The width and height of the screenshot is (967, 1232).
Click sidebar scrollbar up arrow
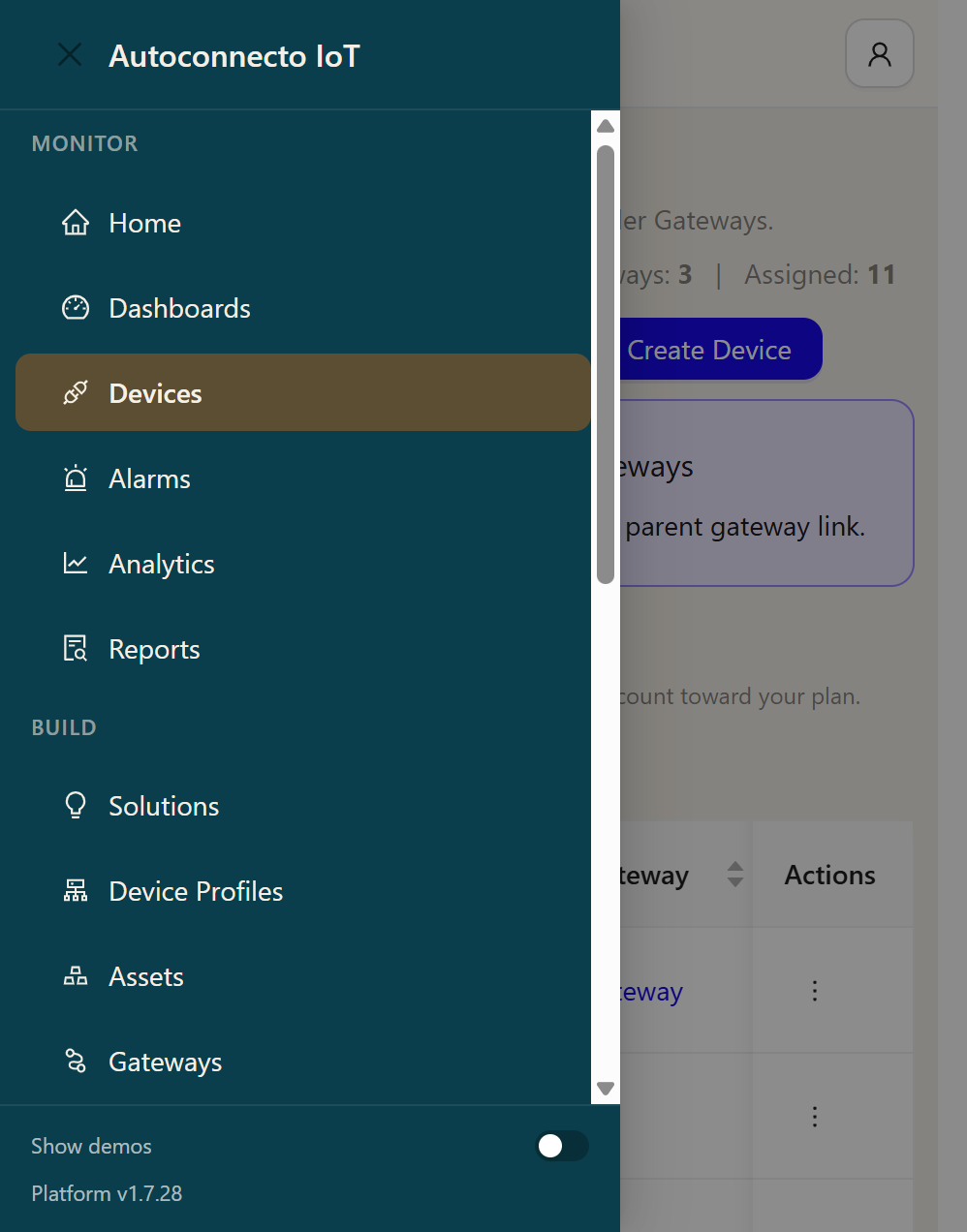click(606, 126)
